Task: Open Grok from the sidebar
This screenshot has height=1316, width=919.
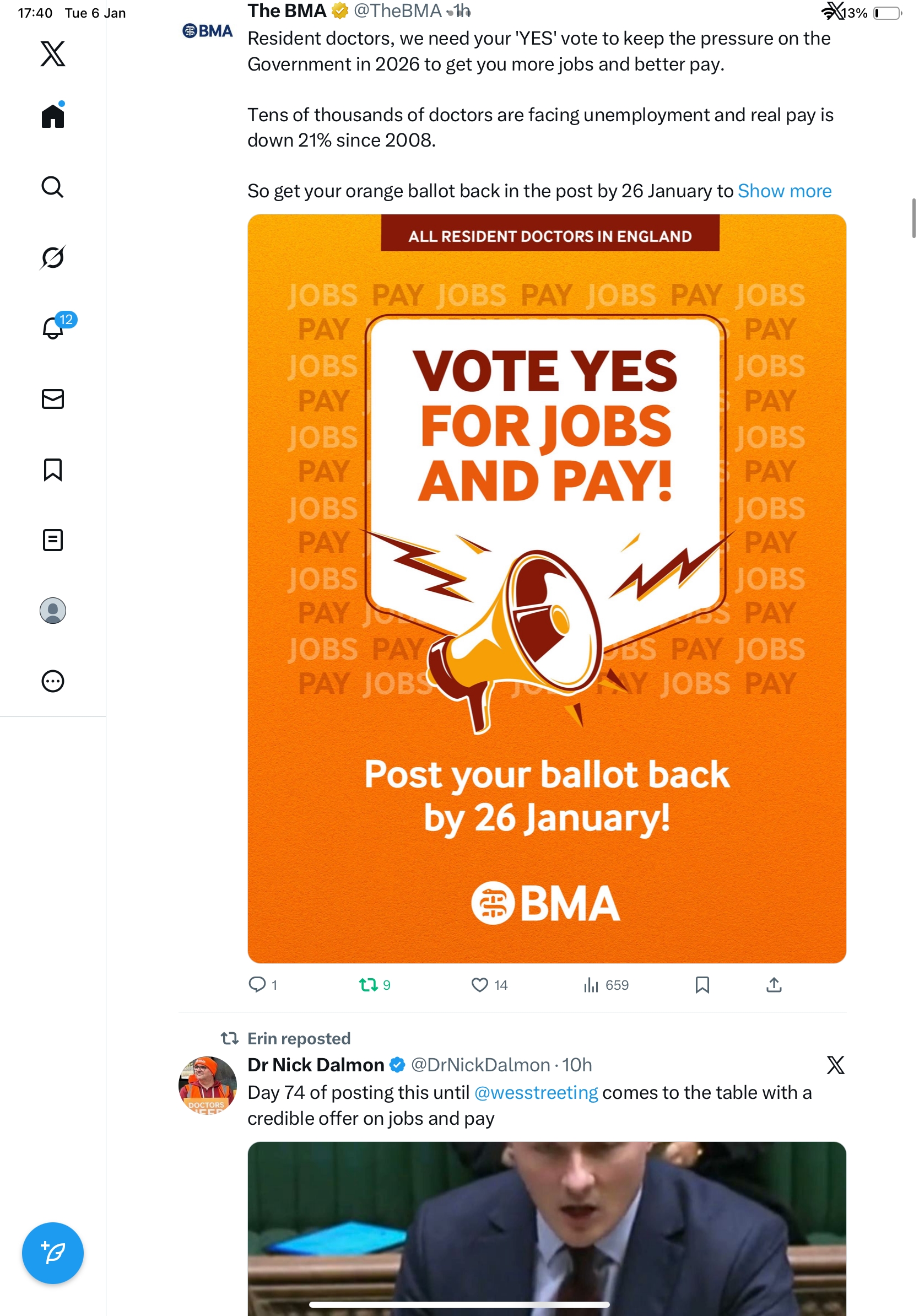Action: coord(53,257)
